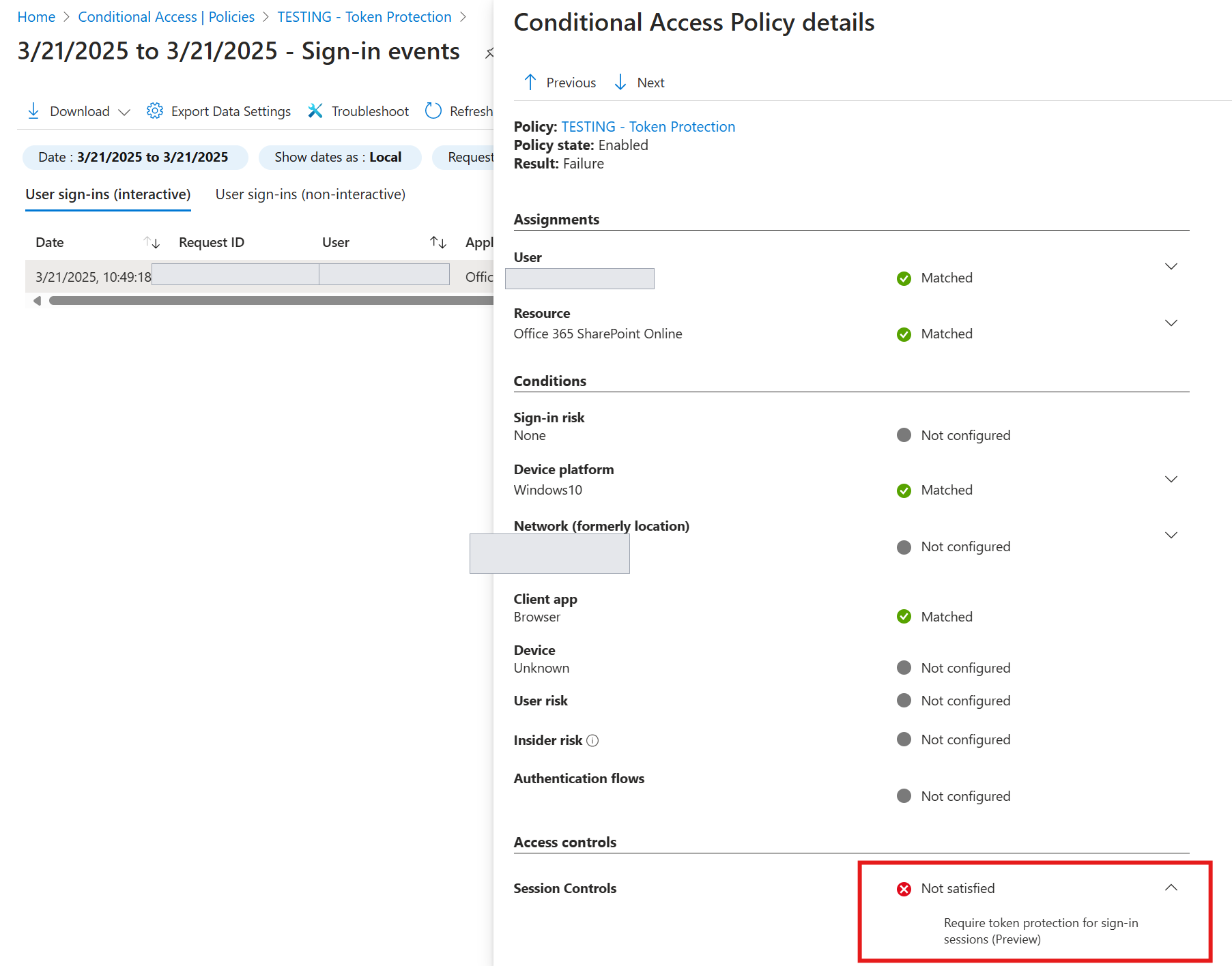
Task: Select the 3/21/2025, 10:49:18 sign-in row
Action: (x=259, y=276)
